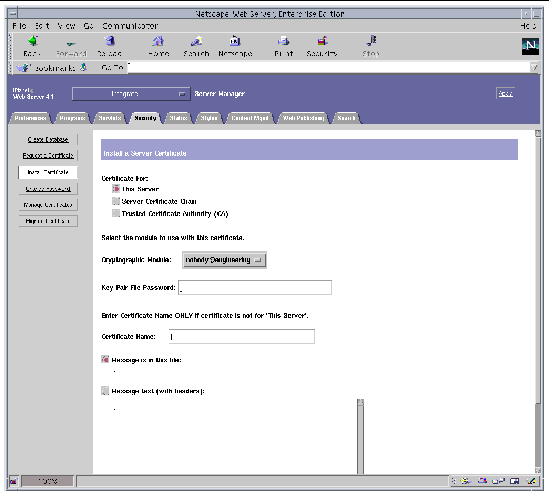This screenshot has height=496, width=549.
Task: Switch to the Web Publishing tab
Action: [x=303, y=118]
